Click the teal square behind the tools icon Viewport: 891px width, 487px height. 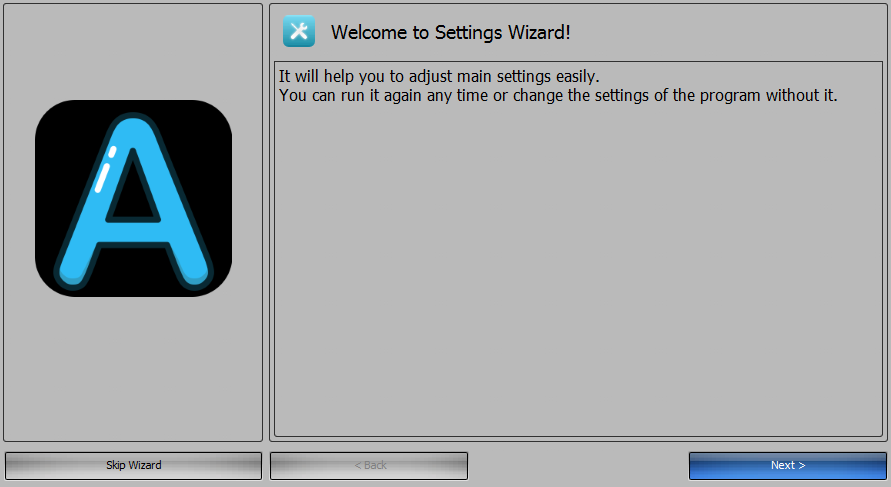click(x=299, y=31)
